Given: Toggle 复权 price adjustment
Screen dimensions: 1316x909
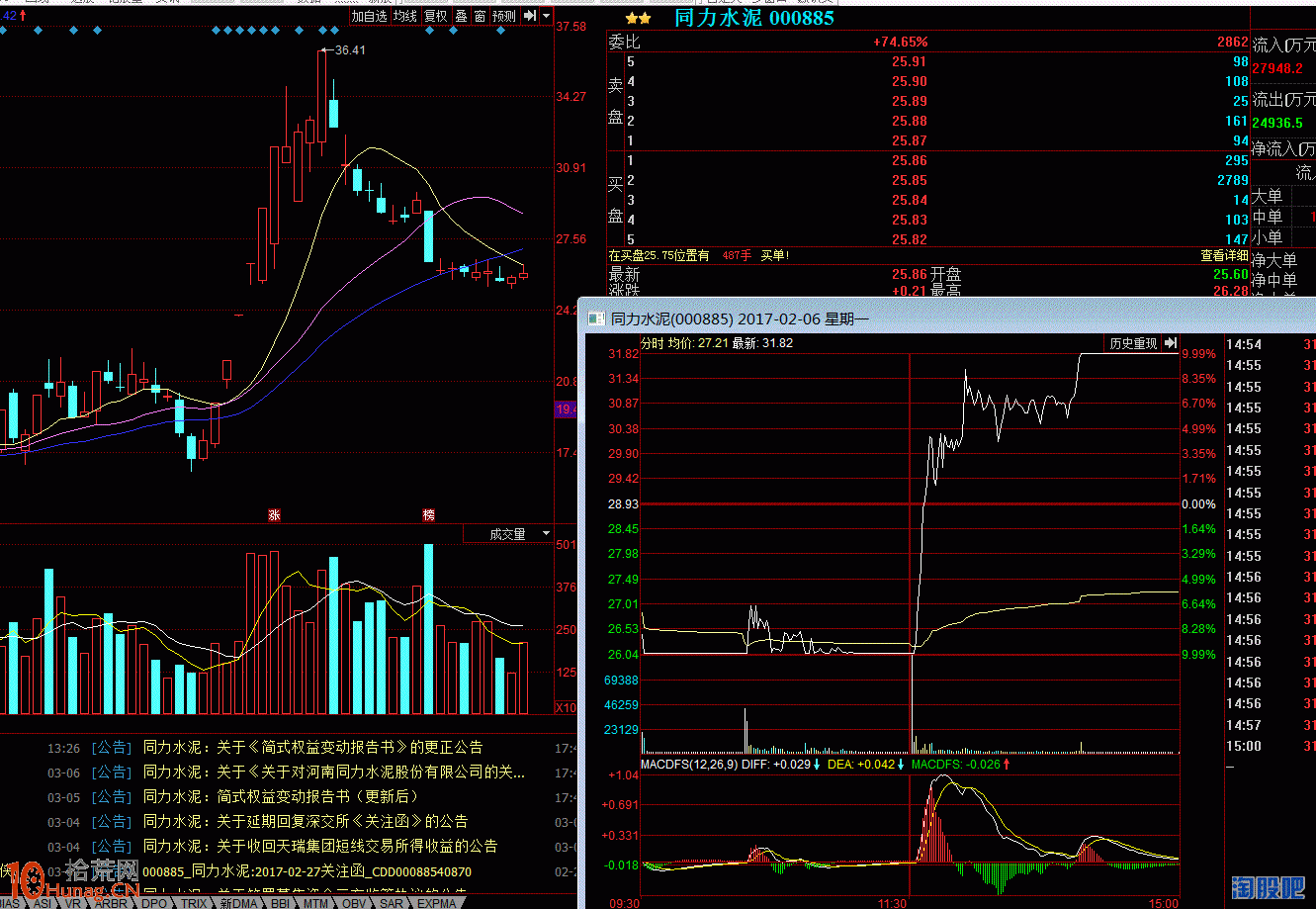Looking at the screenshot, I should click(436, 16).
